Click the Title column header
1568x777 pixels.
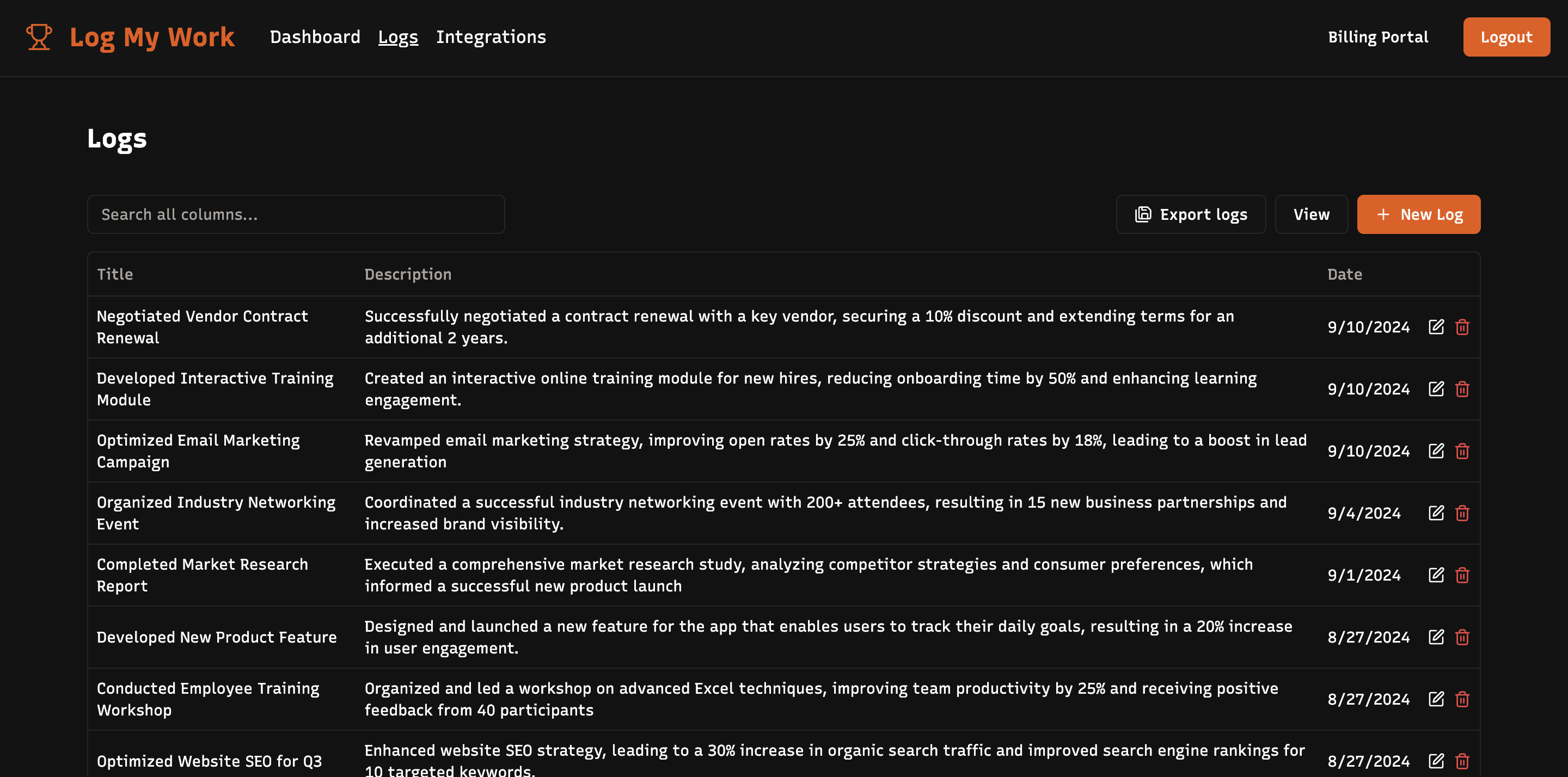115,274
